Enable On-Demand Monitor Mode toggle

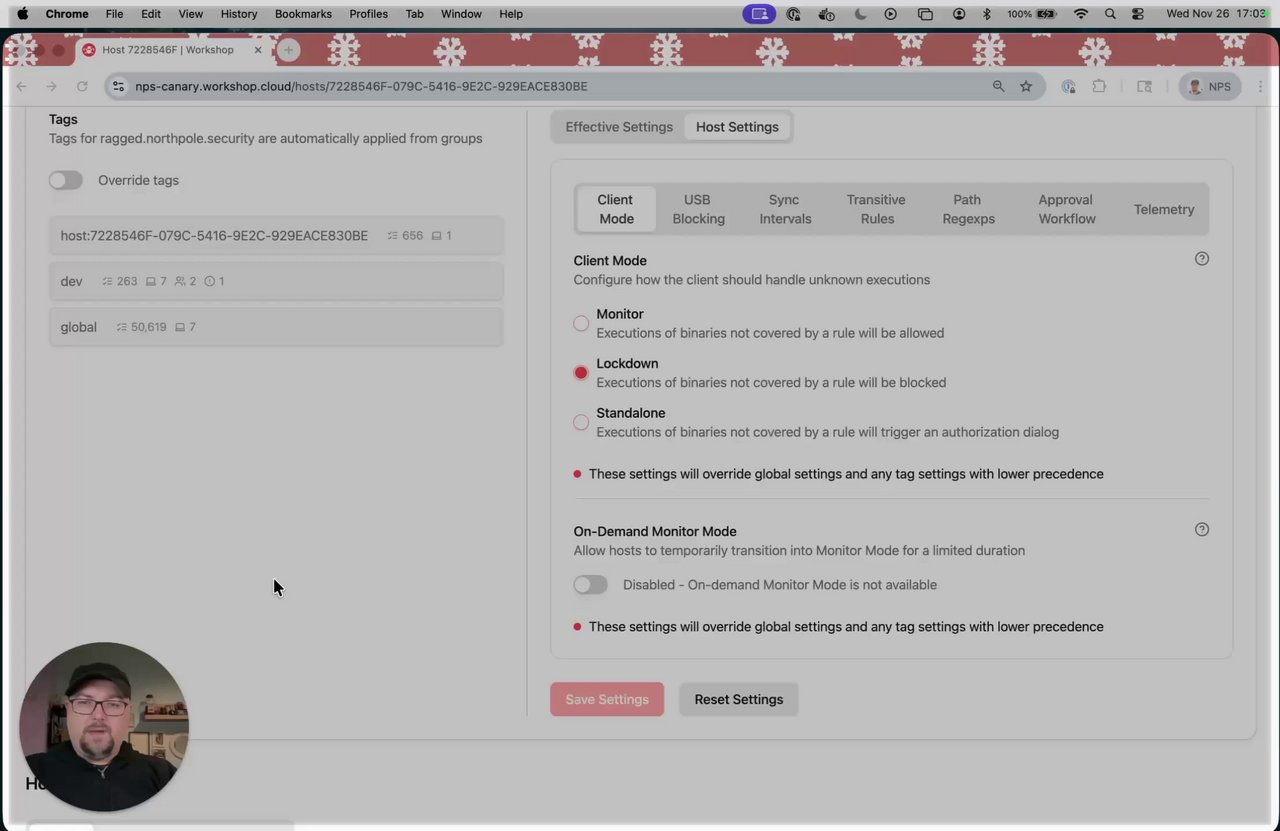(590, 585)
